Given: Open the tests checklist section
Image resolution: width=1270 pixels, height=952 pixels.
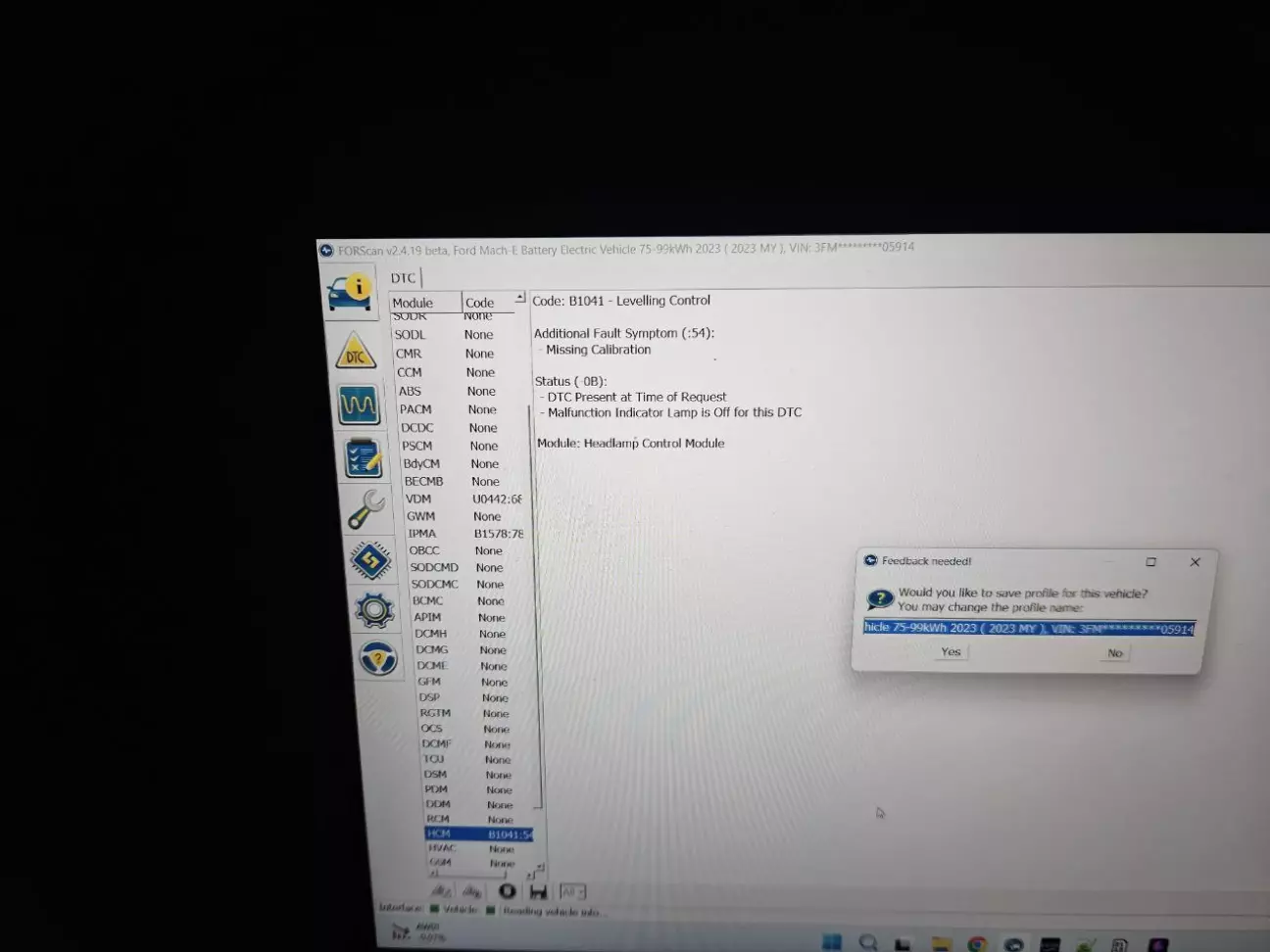Looking at the screenshot, I should click(363, 457).
